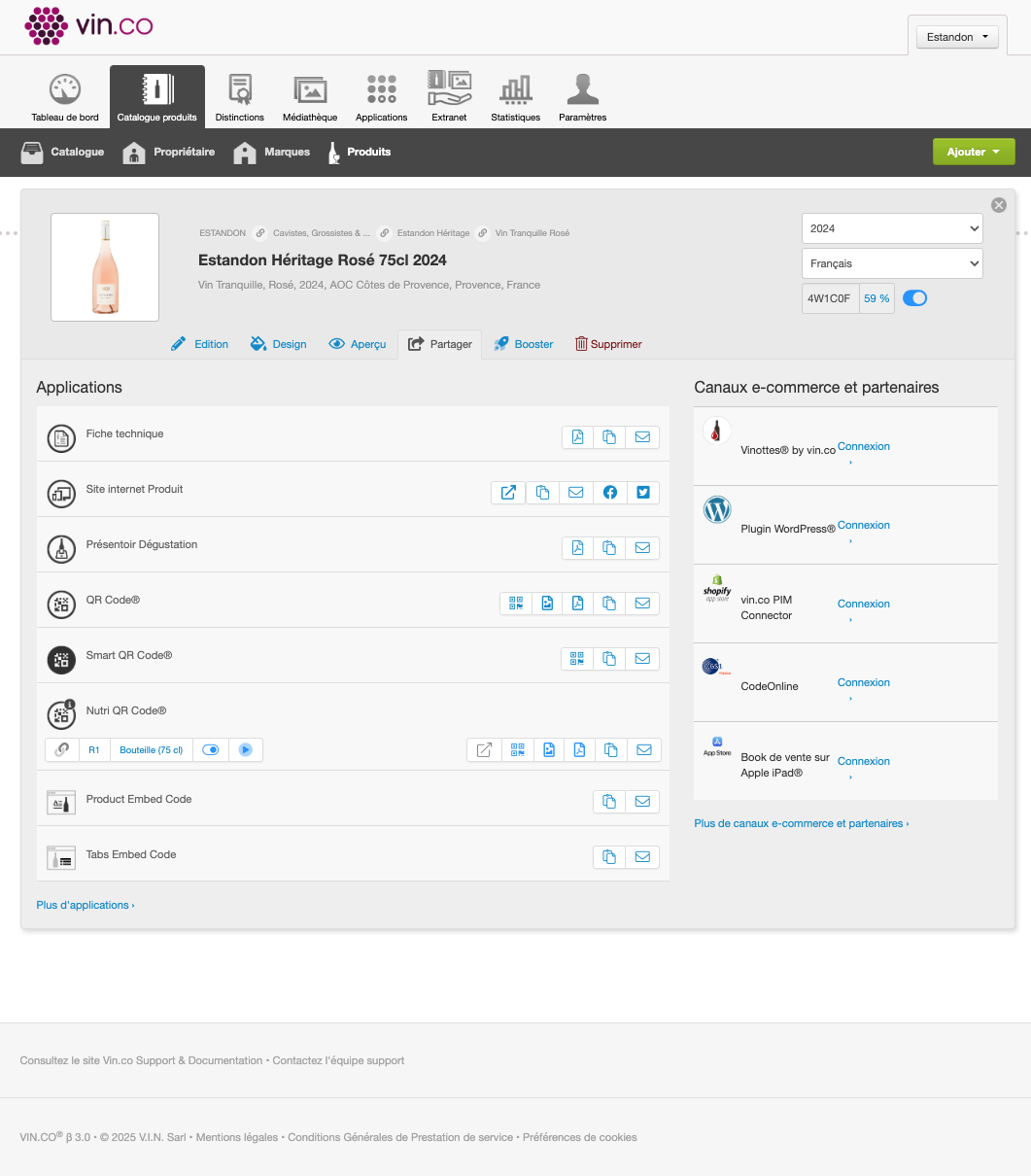Share Site internet Produit on Twitter

click(x=643, y=493)
